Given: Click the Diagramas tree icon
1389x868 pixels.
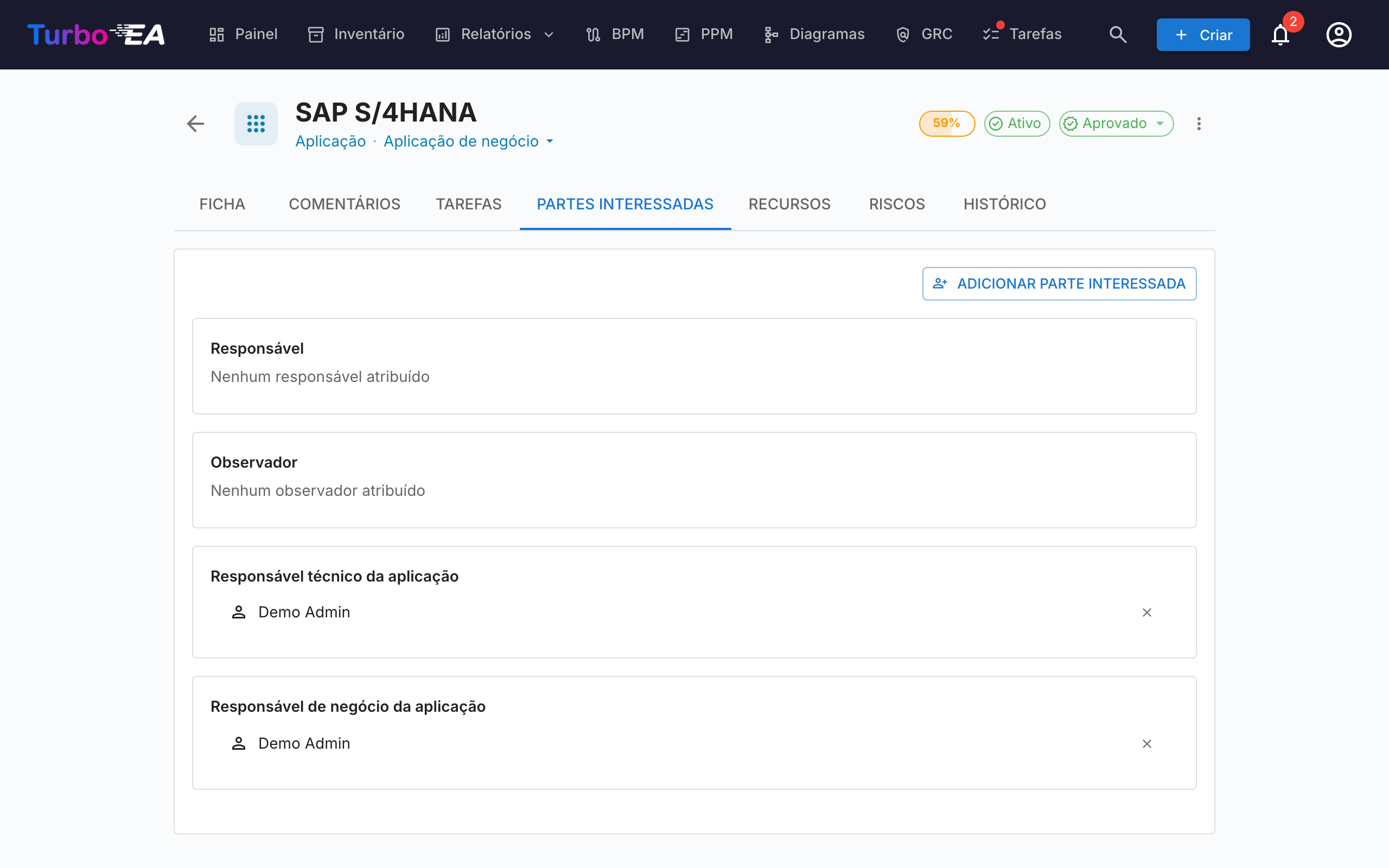Looking at the screenshot, I should (x=771, y=34).
